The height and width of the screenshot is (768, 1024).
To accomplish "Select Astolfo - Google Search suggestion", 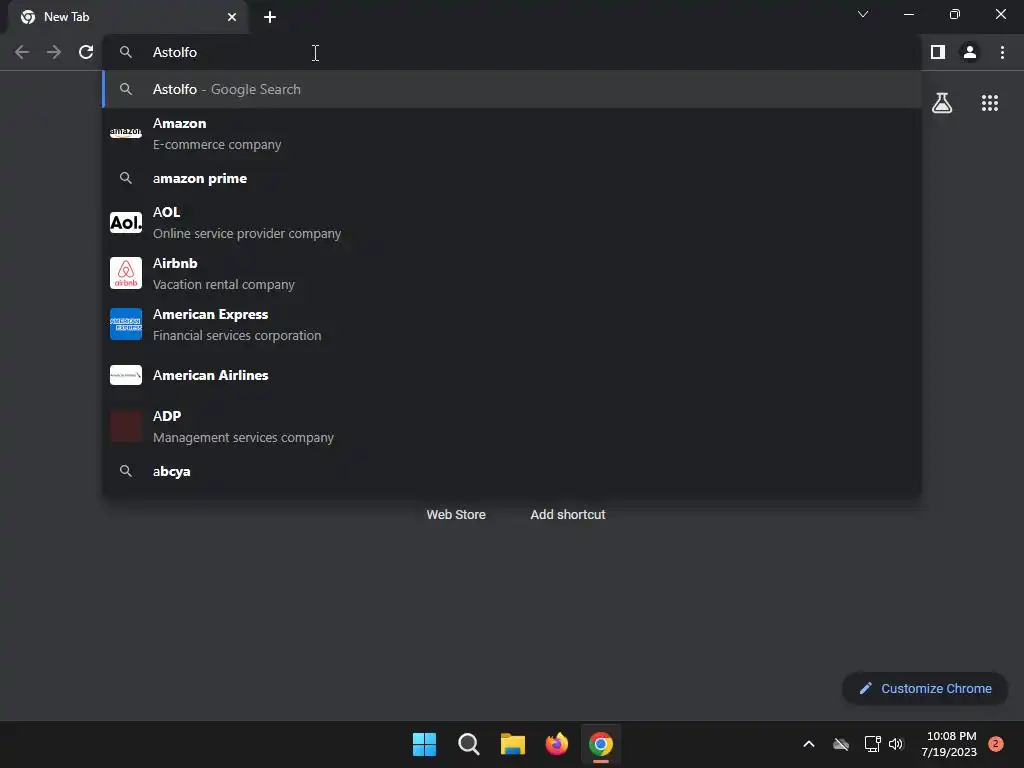I will (x=511, y=89).
